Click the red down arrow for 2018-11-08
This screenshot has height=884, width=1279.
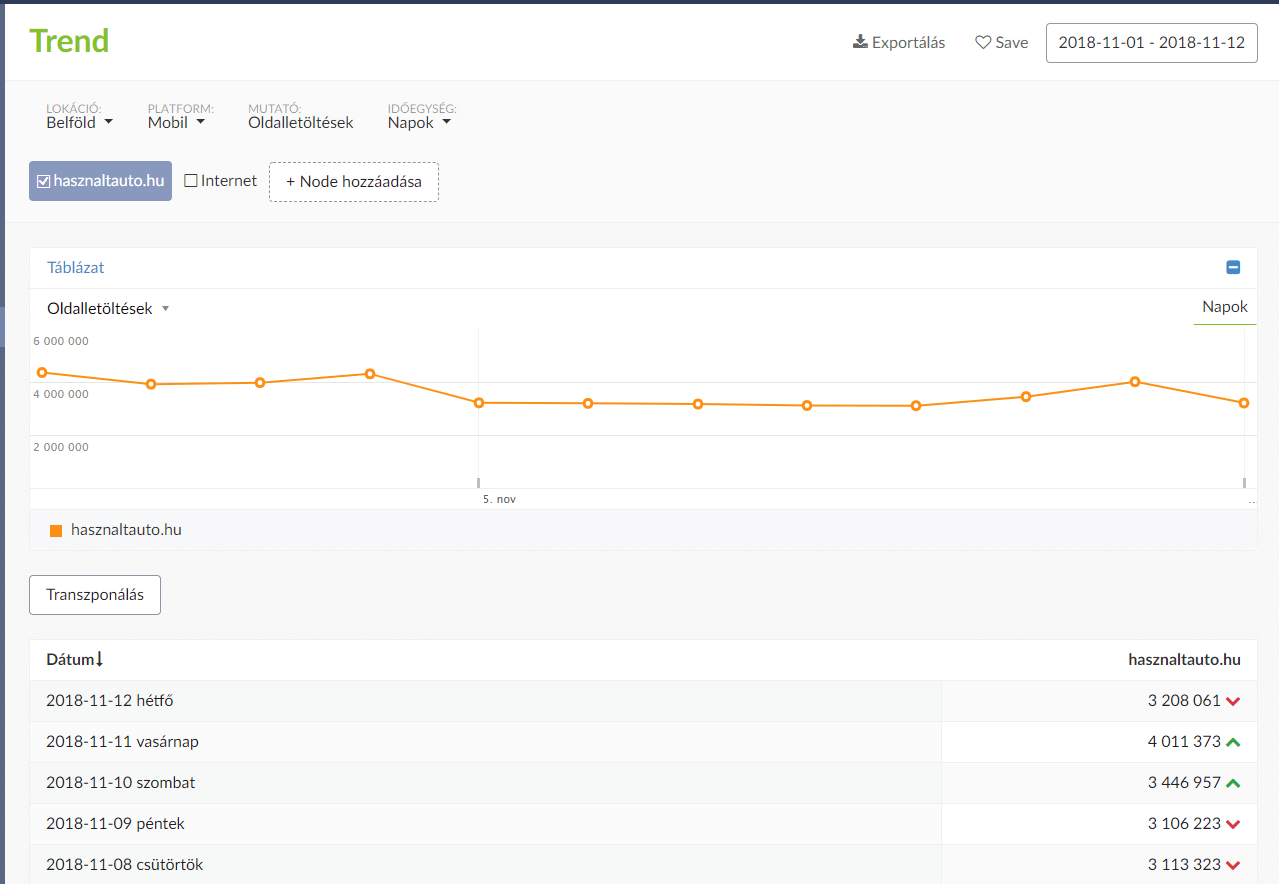(x=1233, y=865)
